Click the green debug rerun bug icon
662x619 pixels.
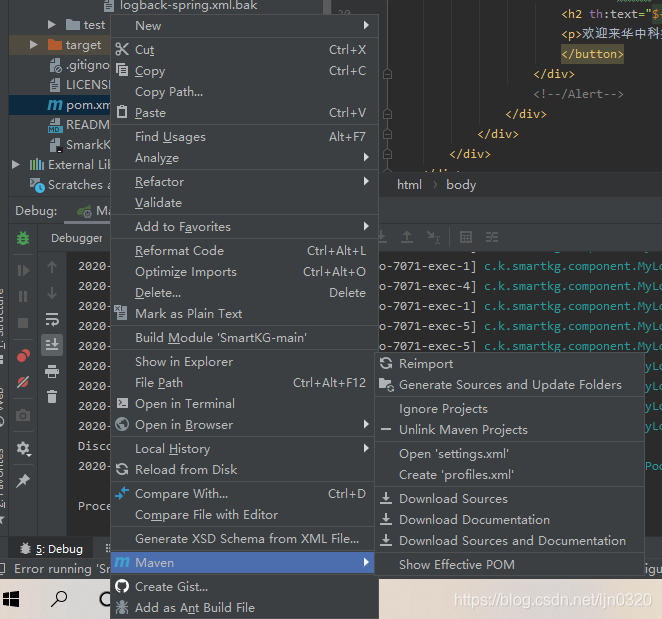[x=23, y=238]
